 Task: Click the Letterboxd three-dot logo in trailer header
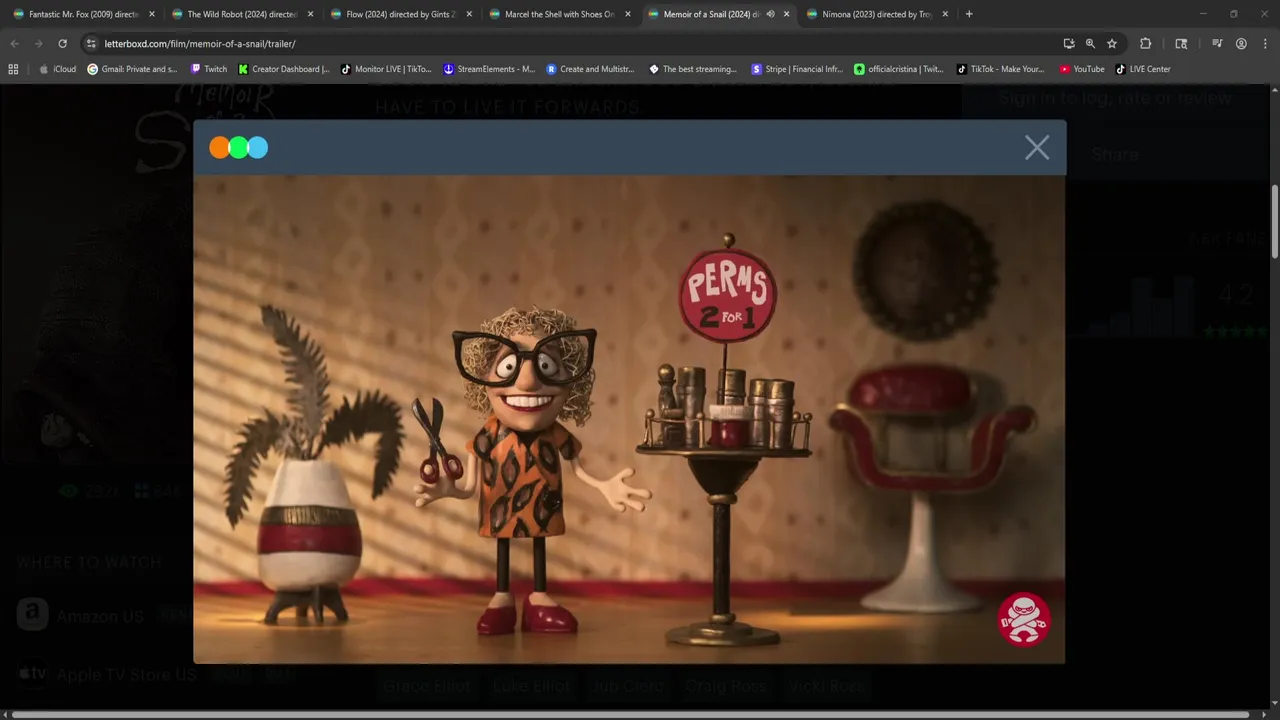[x=238, y=148]
